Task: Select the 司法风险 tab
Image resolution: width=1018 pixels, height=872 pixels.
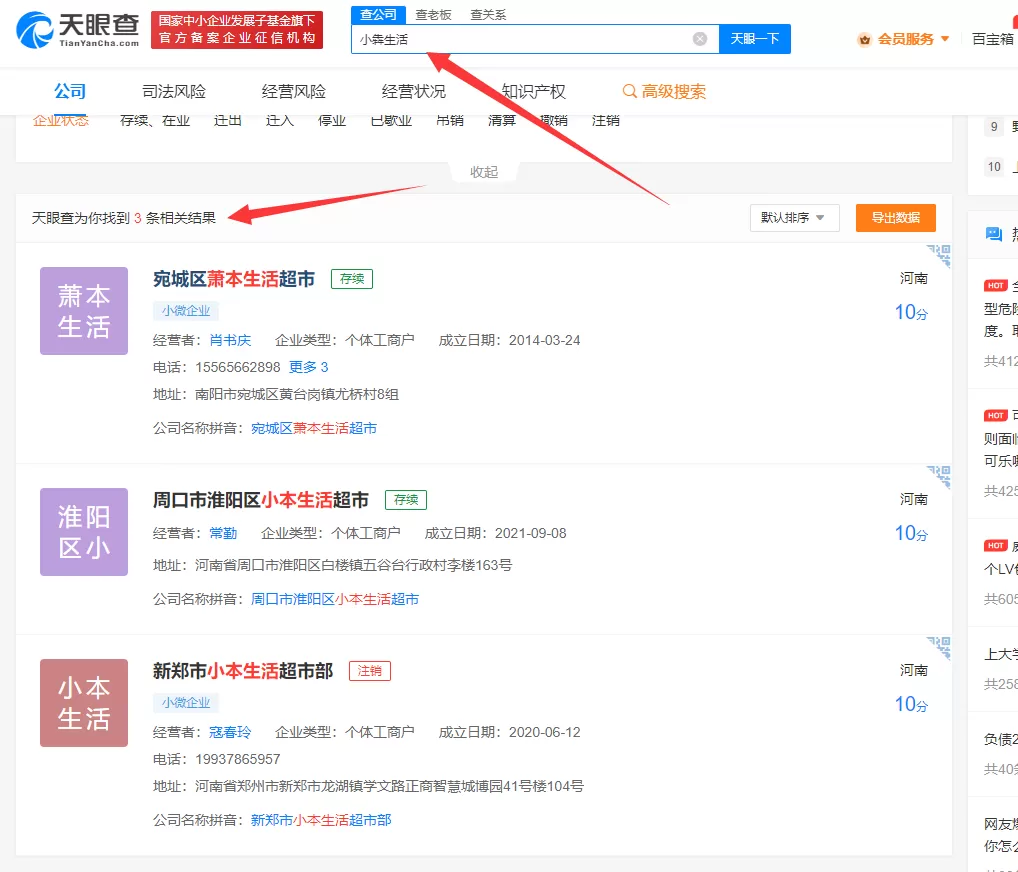Action: (x=174, y=92)
